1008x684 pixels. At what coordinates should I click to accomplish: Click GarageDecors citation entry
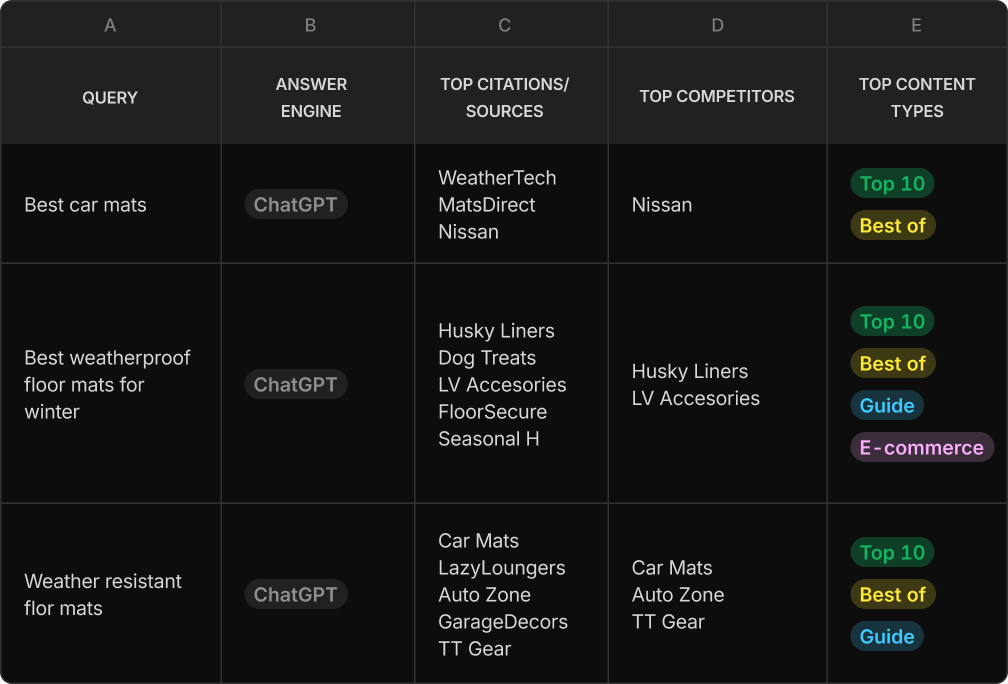click(503, 622)
